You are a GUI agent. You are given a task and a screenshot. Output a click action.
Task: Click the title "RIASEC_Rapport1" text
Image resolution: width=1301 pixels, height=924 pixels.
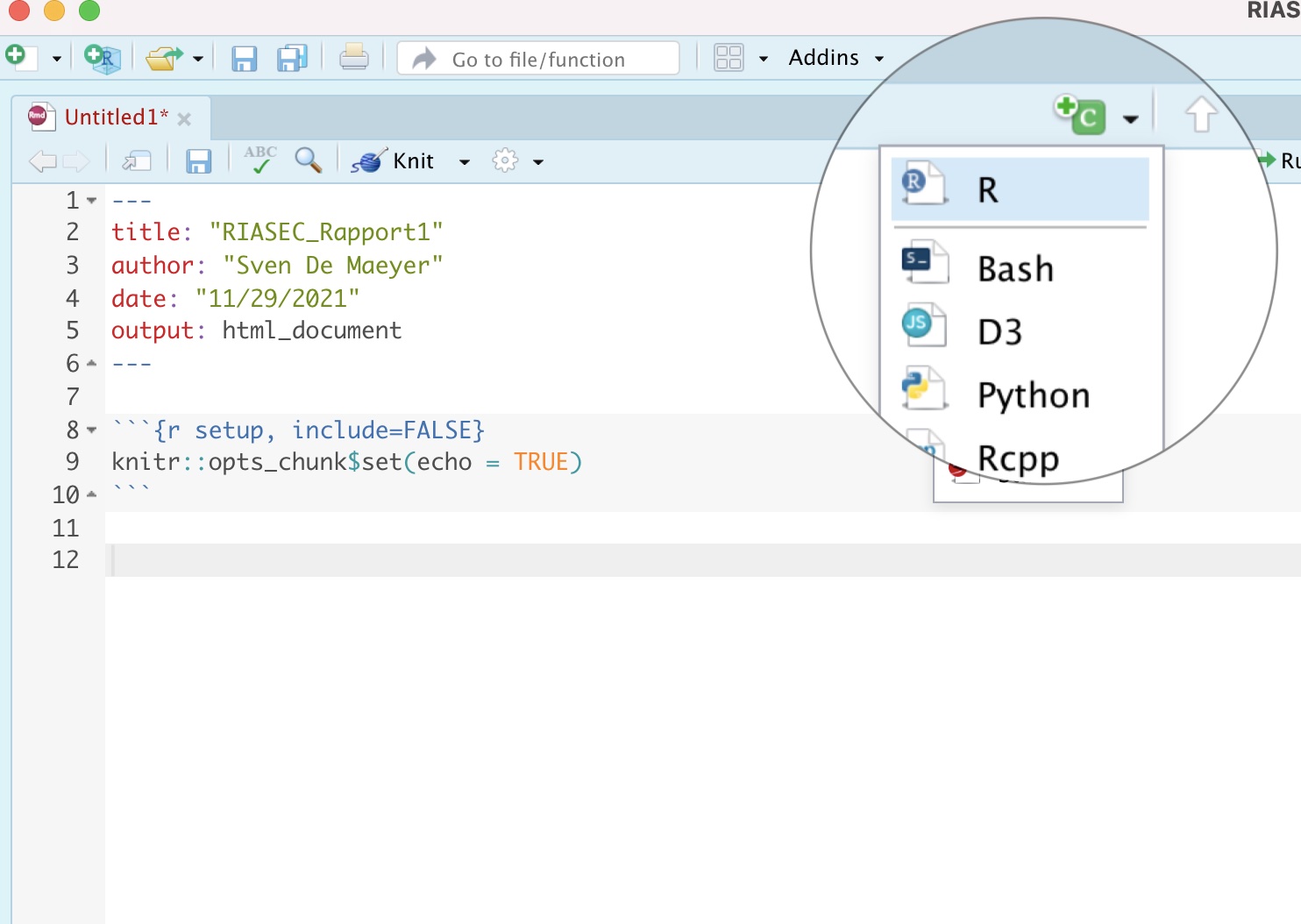click(326, 232)
